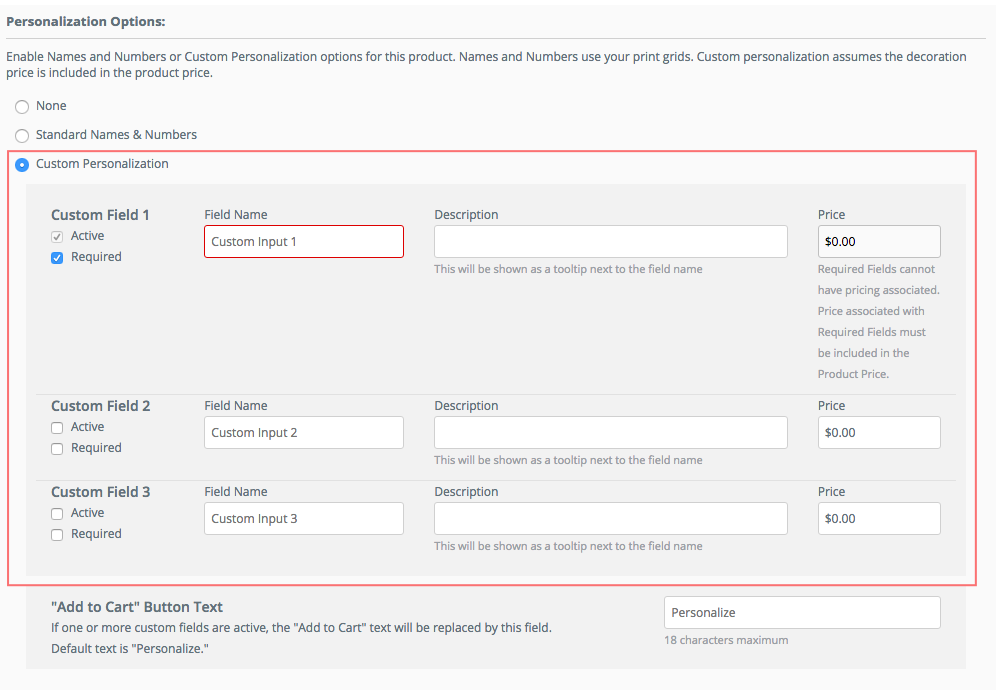The image size is (996, 690).
Task: Click Custom Field 1 Price box
Action: [879, 241]
